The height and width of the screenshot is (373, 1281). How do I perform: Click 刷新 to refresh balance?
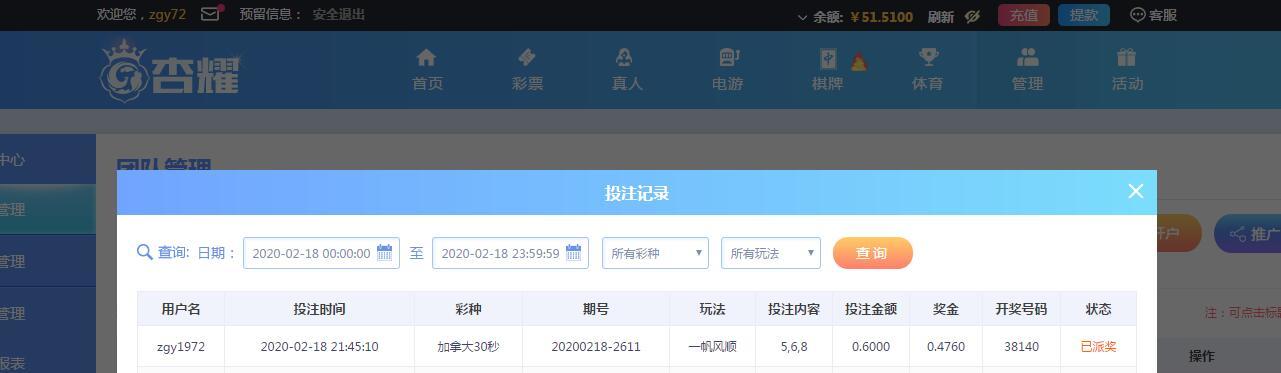pos(940,16)
